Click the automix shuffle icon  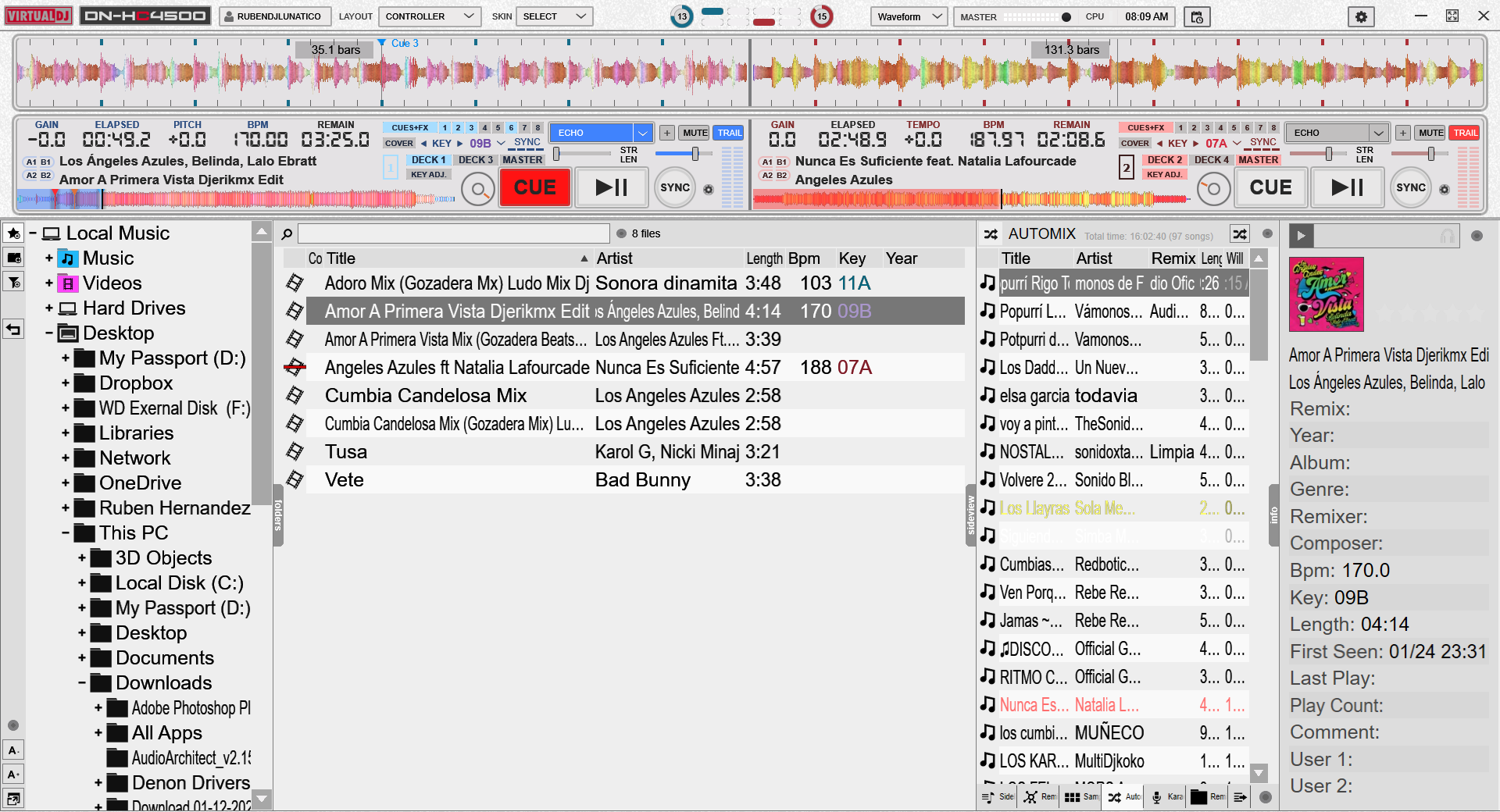point(1239,233)
